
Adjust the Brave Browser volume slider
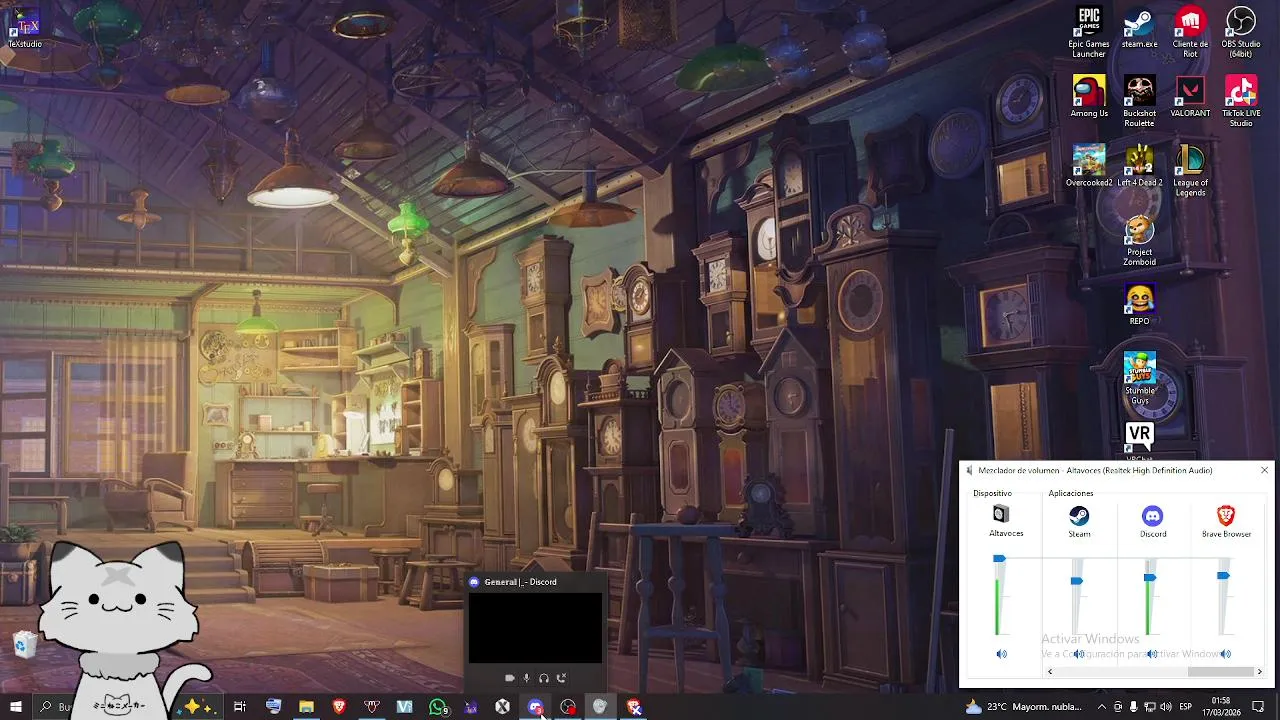tap(1223, 576)
